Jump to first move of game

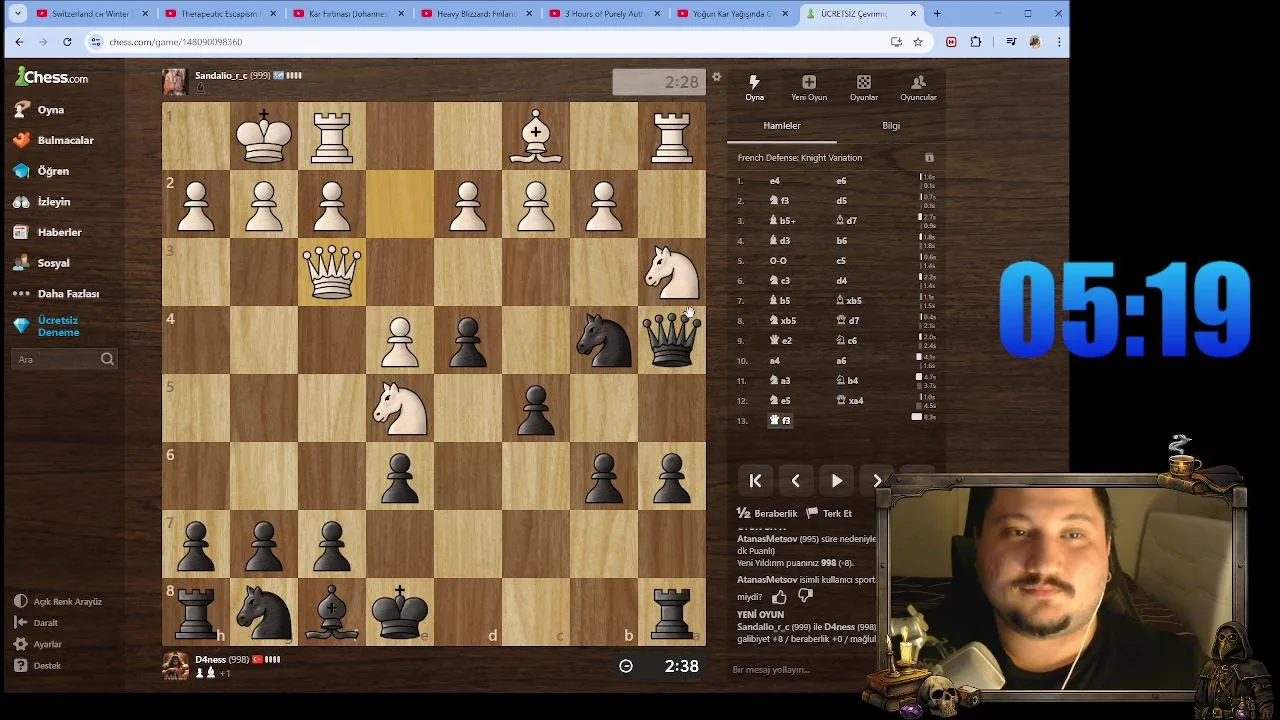click(x=755, y=481)
